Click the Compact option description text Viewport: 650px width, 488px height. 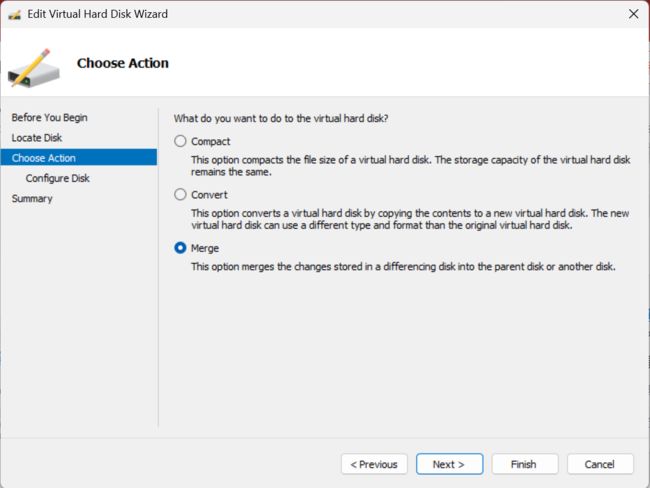pos(410,166)
